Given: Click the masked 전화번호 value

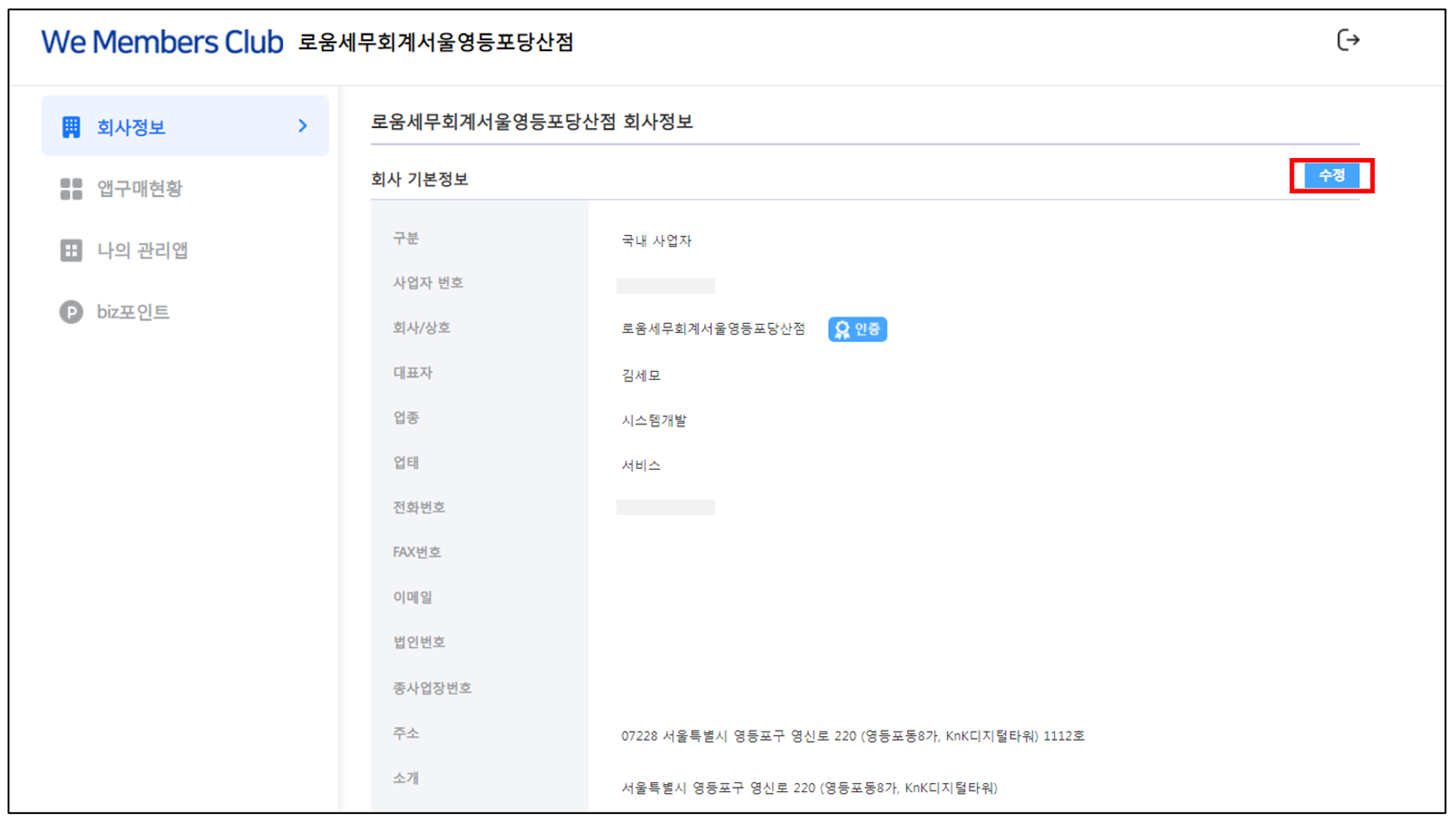Looking at the screenshot, I should (x=665, y=507).
